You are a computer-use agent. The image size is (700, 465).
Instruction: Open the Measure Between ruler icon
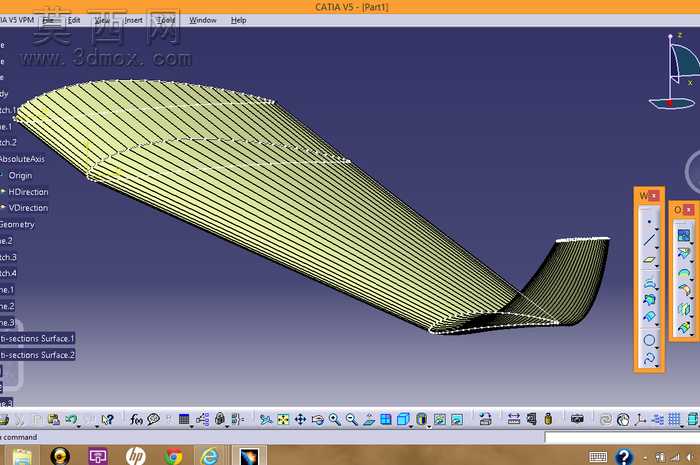click(514, 419)
